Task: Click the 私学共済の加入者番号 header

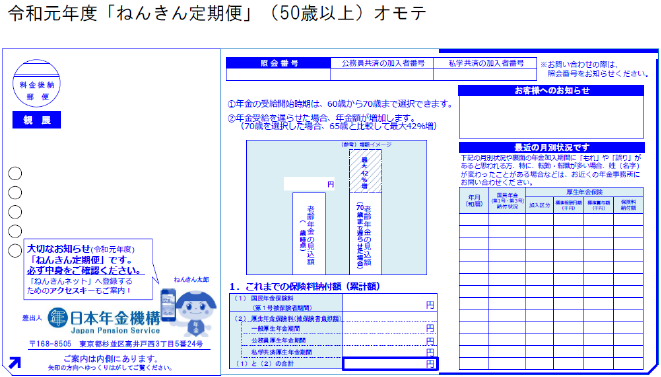Action: 485,63
